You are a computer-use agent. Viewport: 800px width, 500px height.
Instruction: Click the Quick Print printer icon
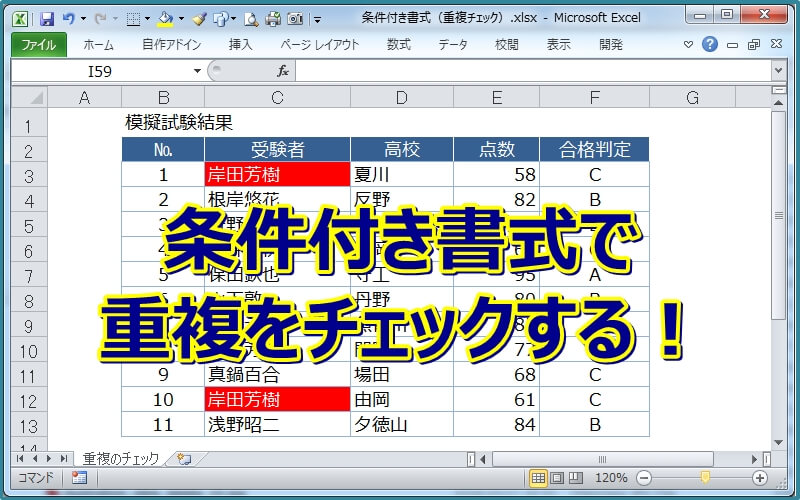(x=273, y=19)
